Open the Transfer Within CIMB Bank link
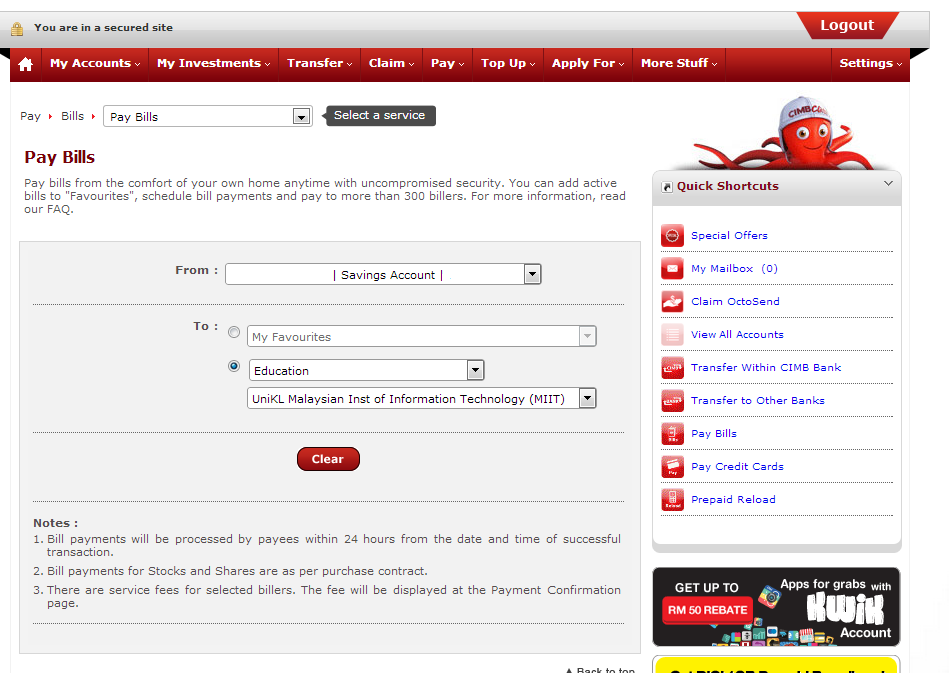This screenshot has height=673, width=949. click(x=766, y=367)
